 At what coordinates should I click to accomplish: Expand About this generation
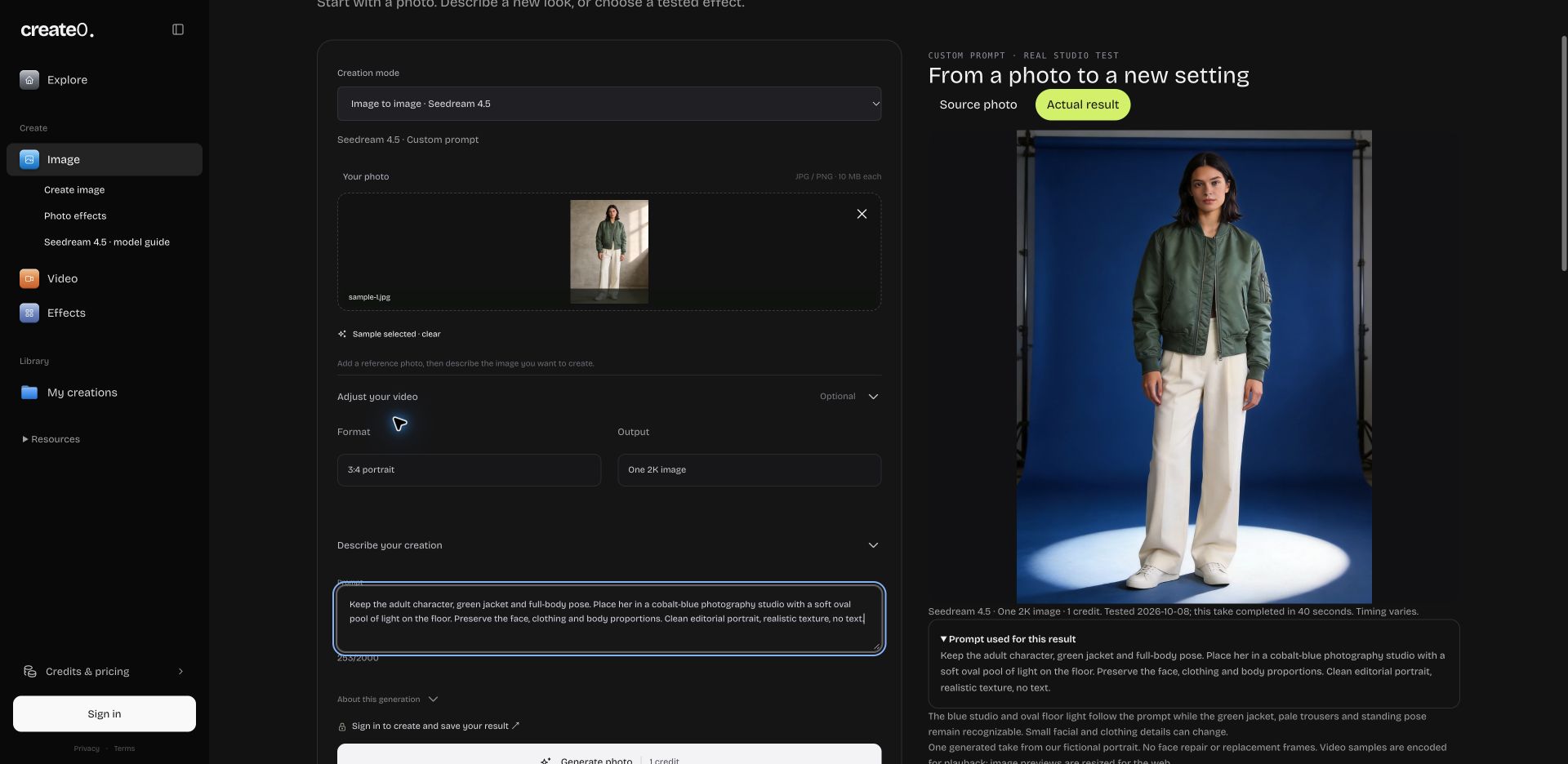(x=388, y=700)
